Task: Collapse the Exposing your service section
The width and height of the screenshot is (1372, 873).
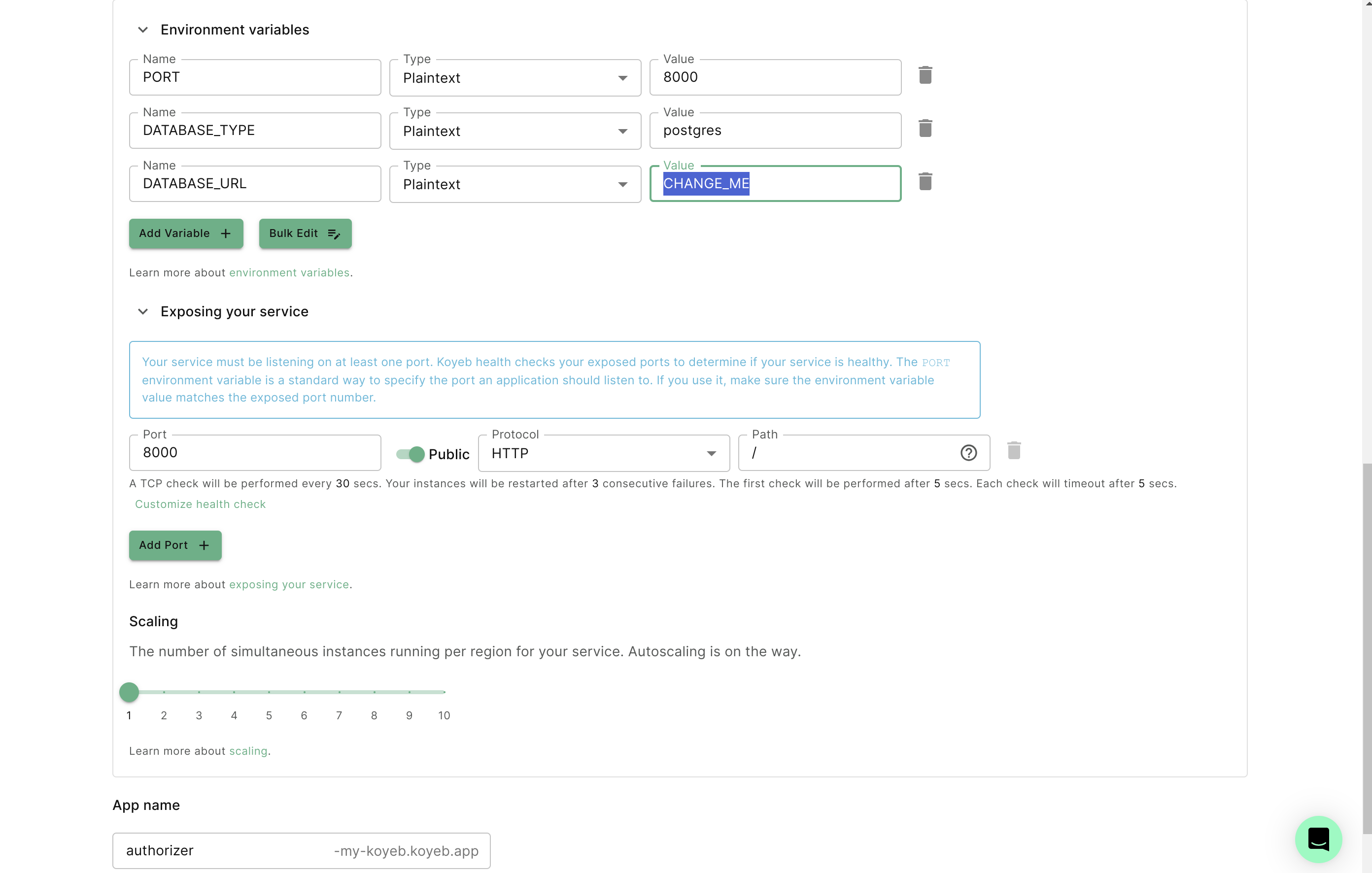Action: 143,311
